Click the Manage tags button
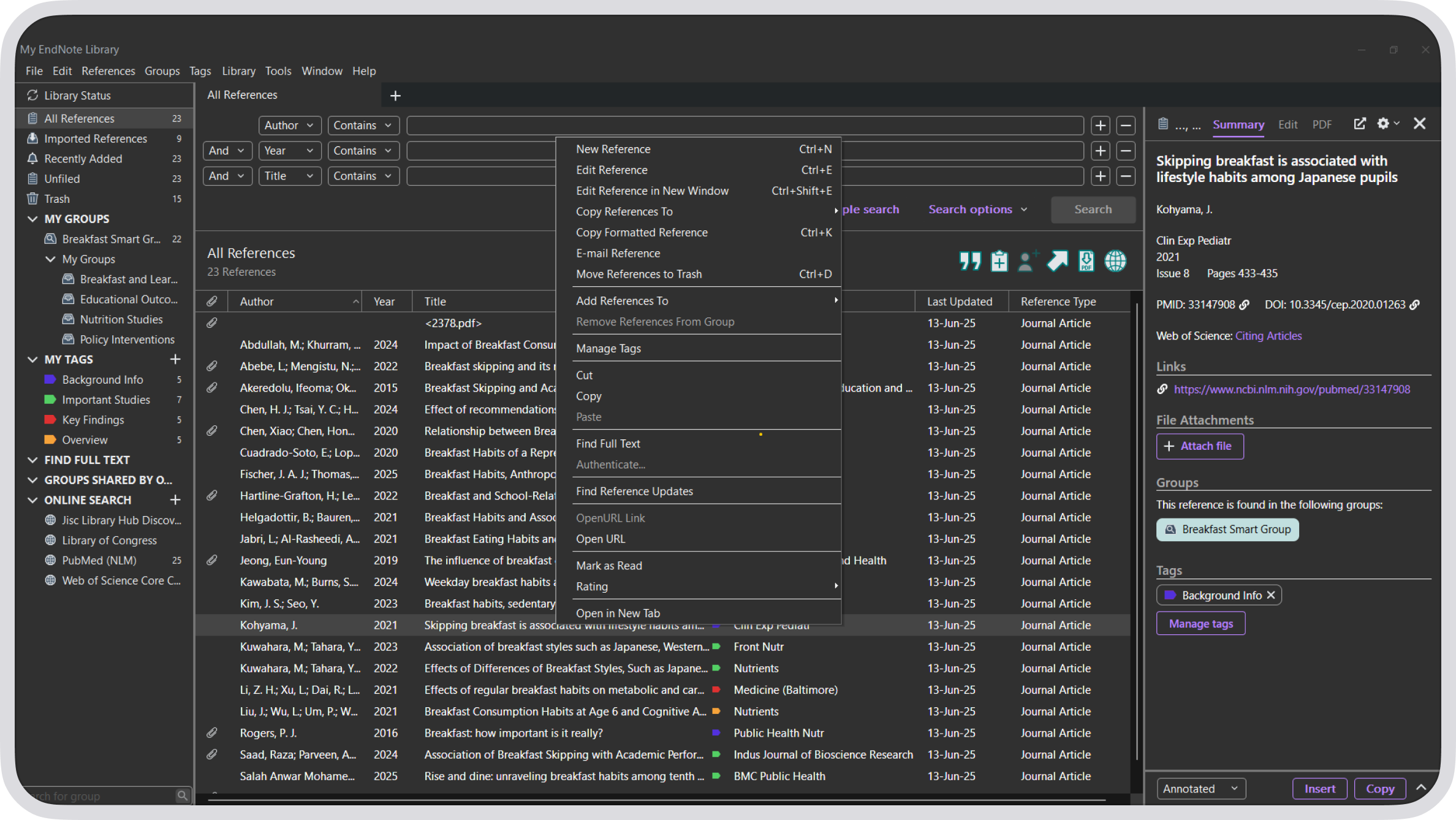This screenshot has width=1456, height=820. 1200,624
